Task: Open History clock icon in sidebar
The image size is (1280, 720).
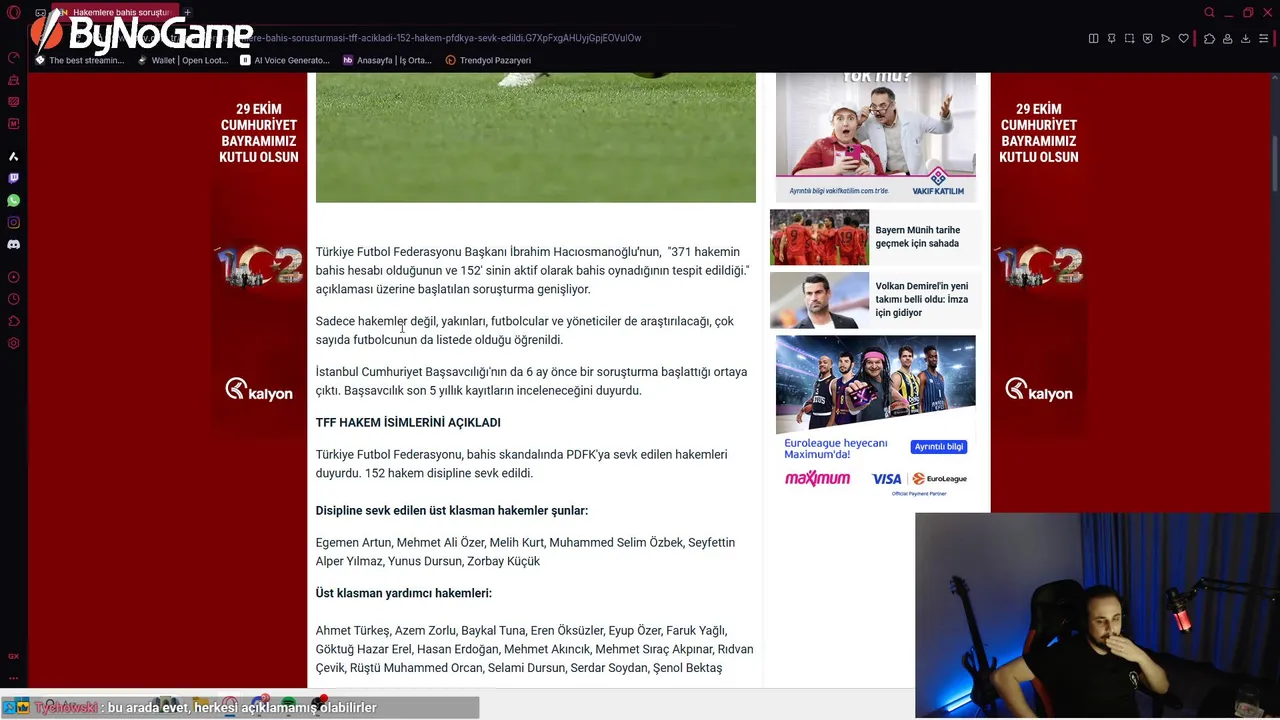Action: (x=13, y=299)
